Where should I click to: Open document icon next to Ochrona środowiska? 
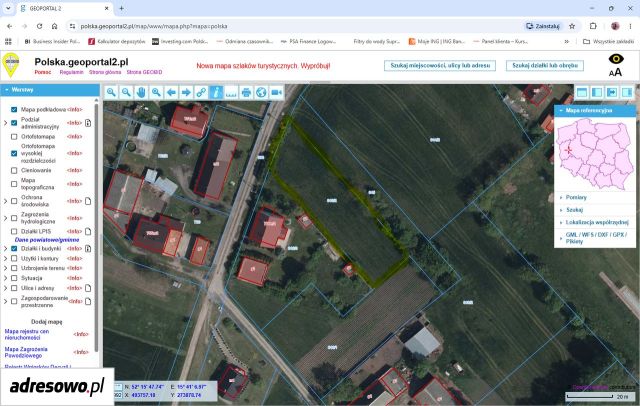point(88,201)
